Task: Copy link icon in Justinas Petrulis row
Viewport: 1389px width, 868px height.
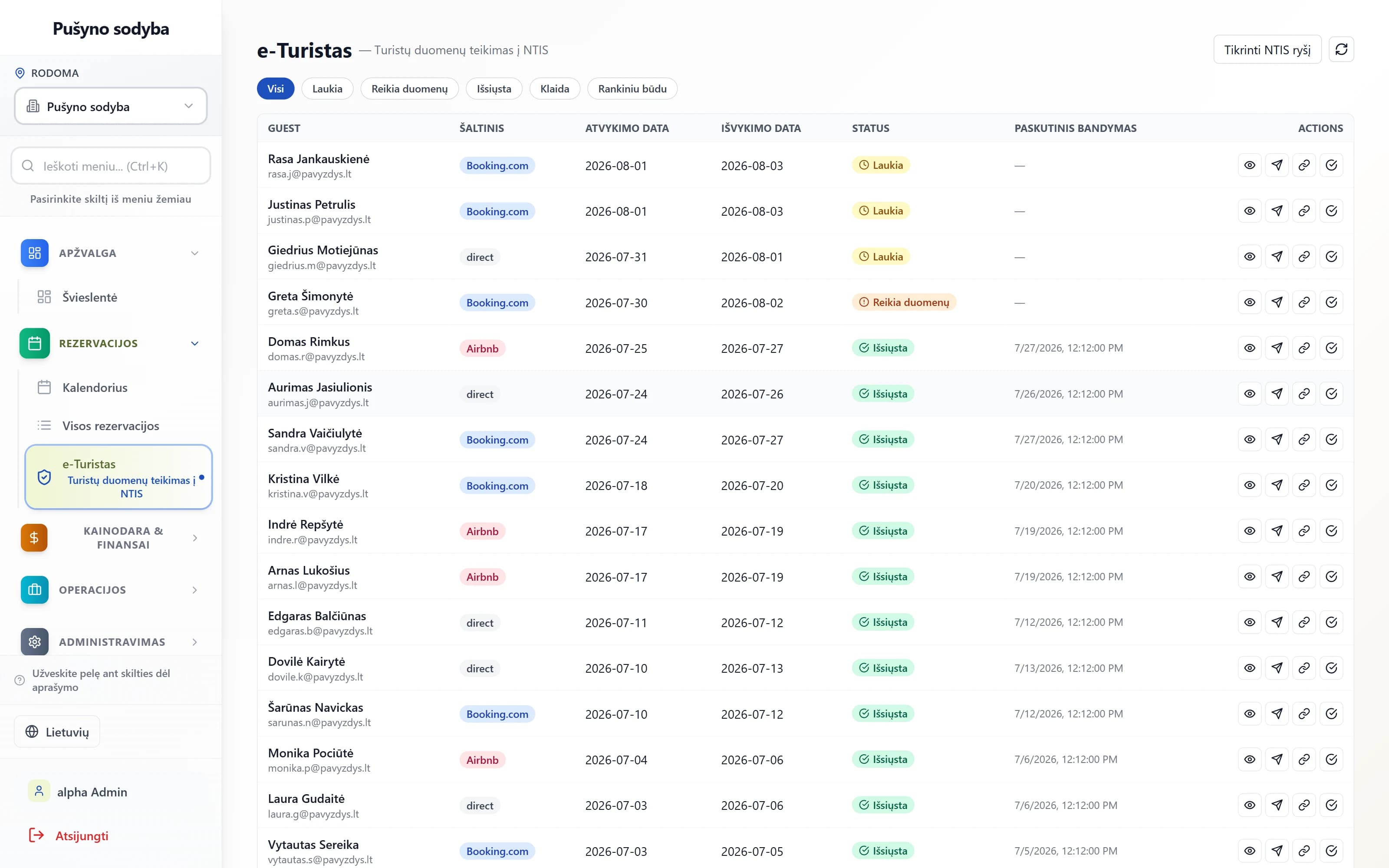Action: [1304, 210]
